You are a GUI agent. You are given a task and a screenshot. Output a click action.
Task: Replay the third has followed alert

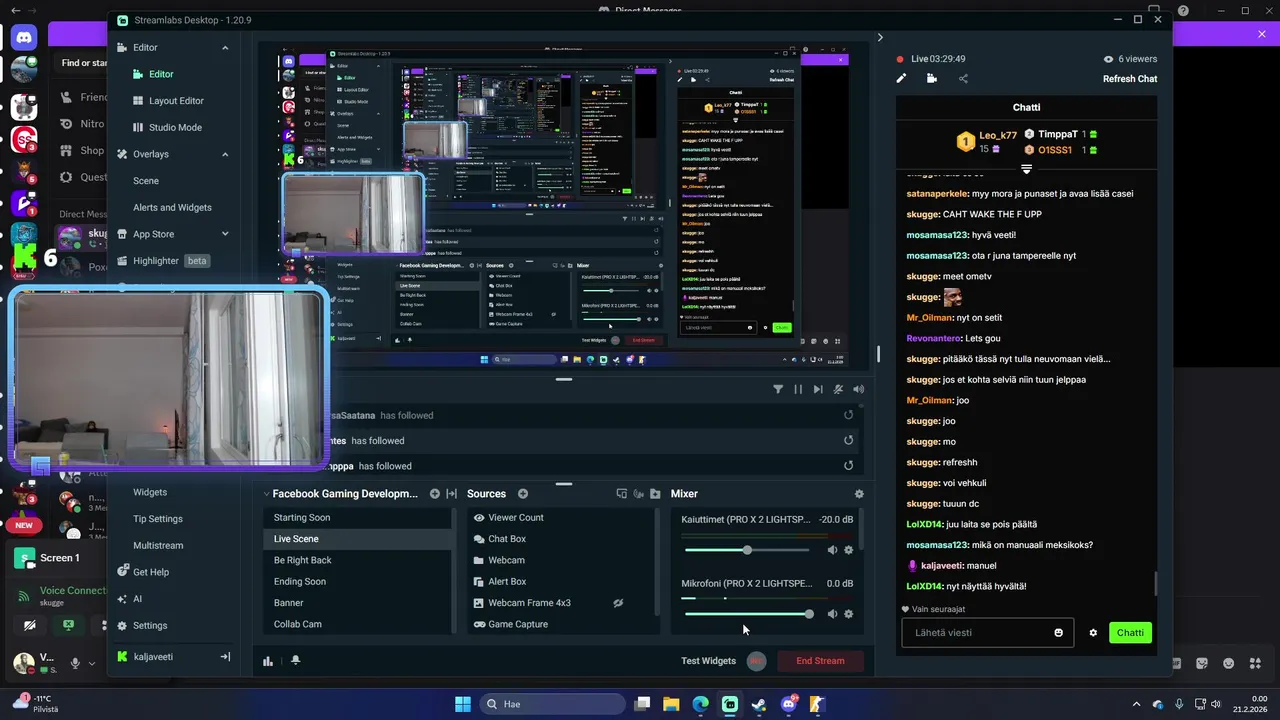click(849, 466)
